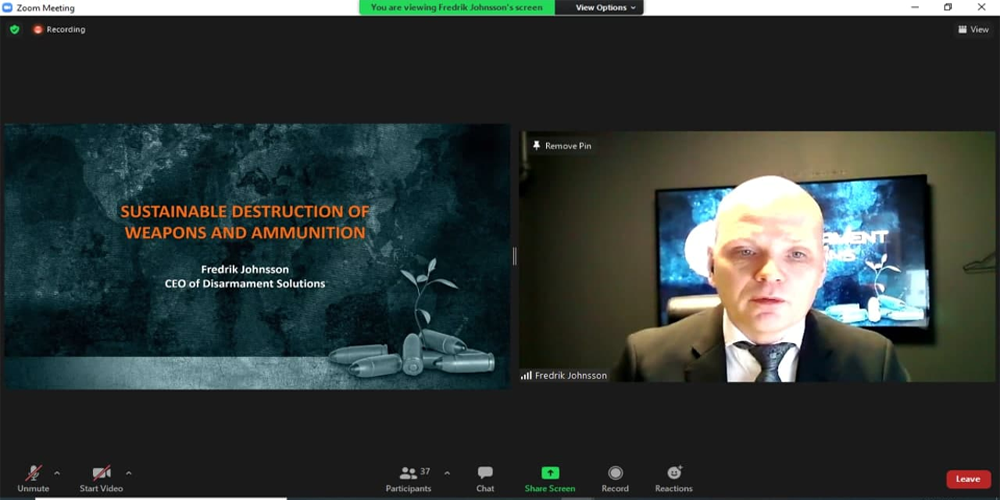The height and width of the screenshot is (500, 1000).
Task: Open the Chat panel
Action: tap(485, 478)
